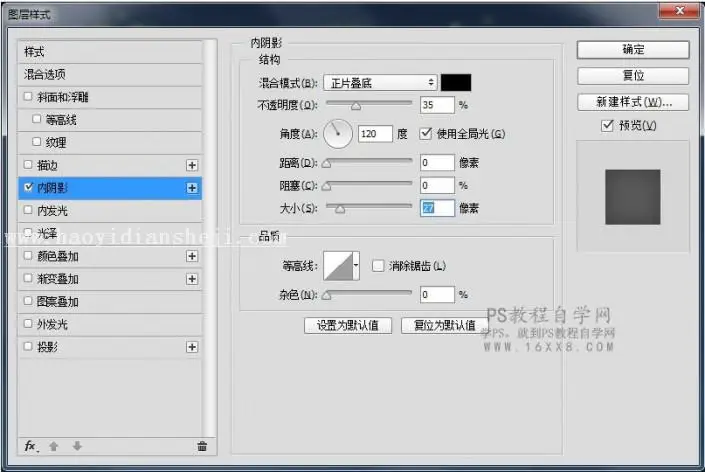
Task: Add another 渐变叠加 effect with plus
Action: (x=192, y=279)
